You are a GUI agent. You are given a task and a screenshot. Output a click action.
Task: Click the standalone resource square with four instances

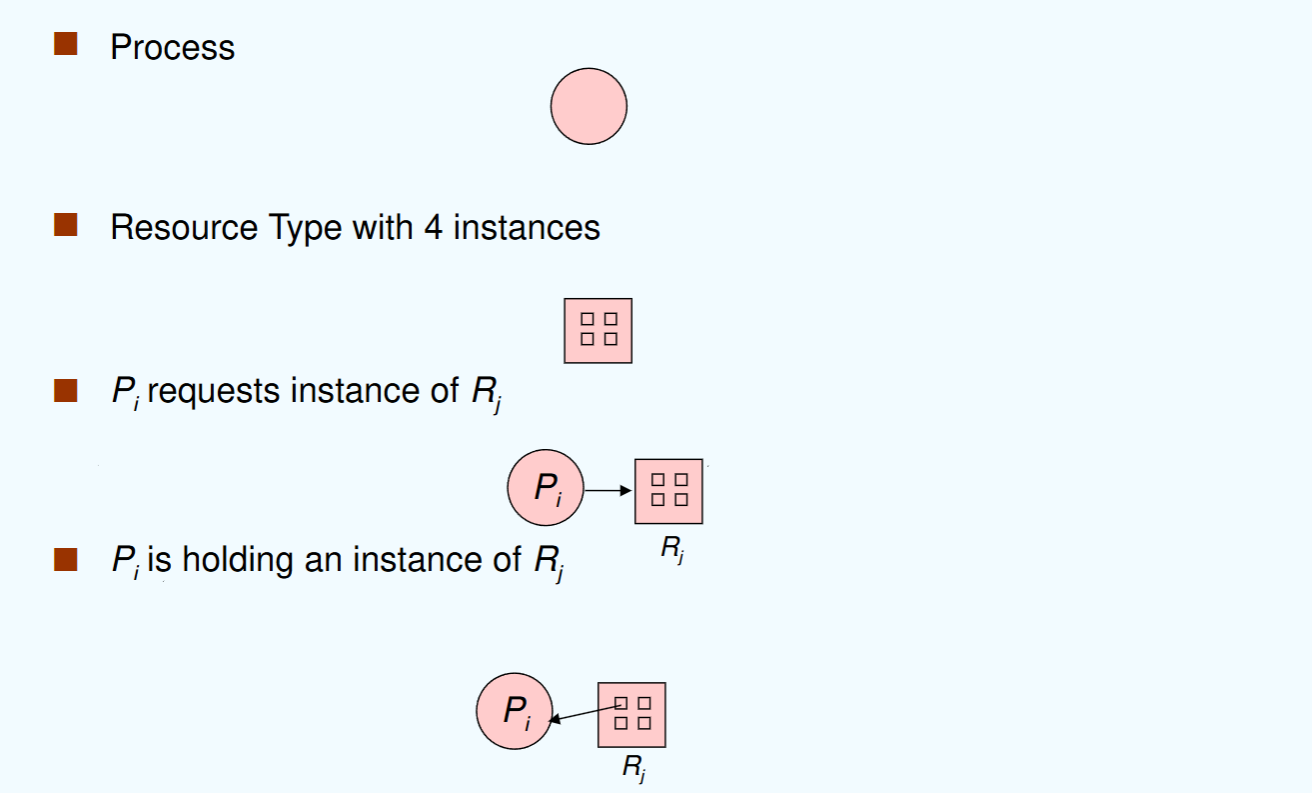pos(598,330)
